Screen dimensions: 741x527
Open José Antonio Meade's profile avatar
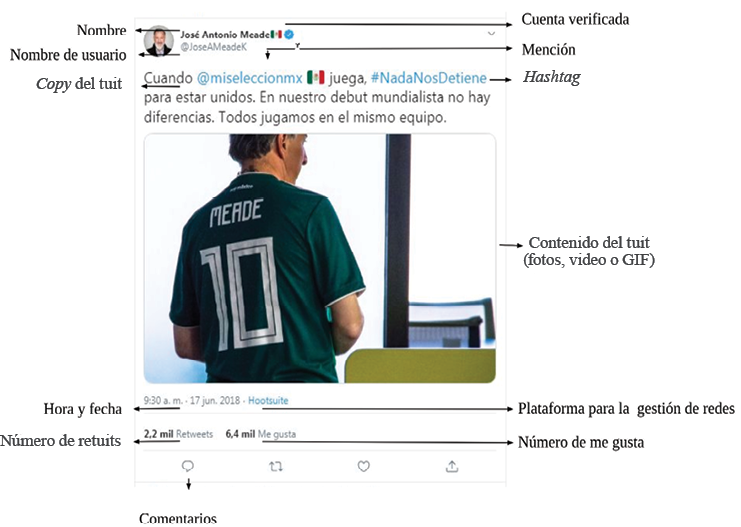pyautogui.click(x=158, y=41)
